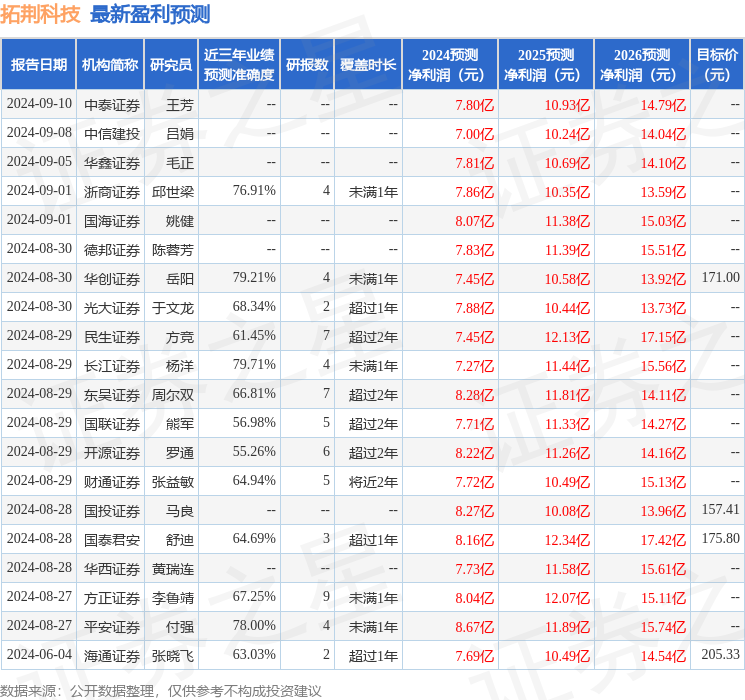Click the target price 205.33
Viewport: 745px width, 700px height.
pyautogui.click(x=721, y=654)
